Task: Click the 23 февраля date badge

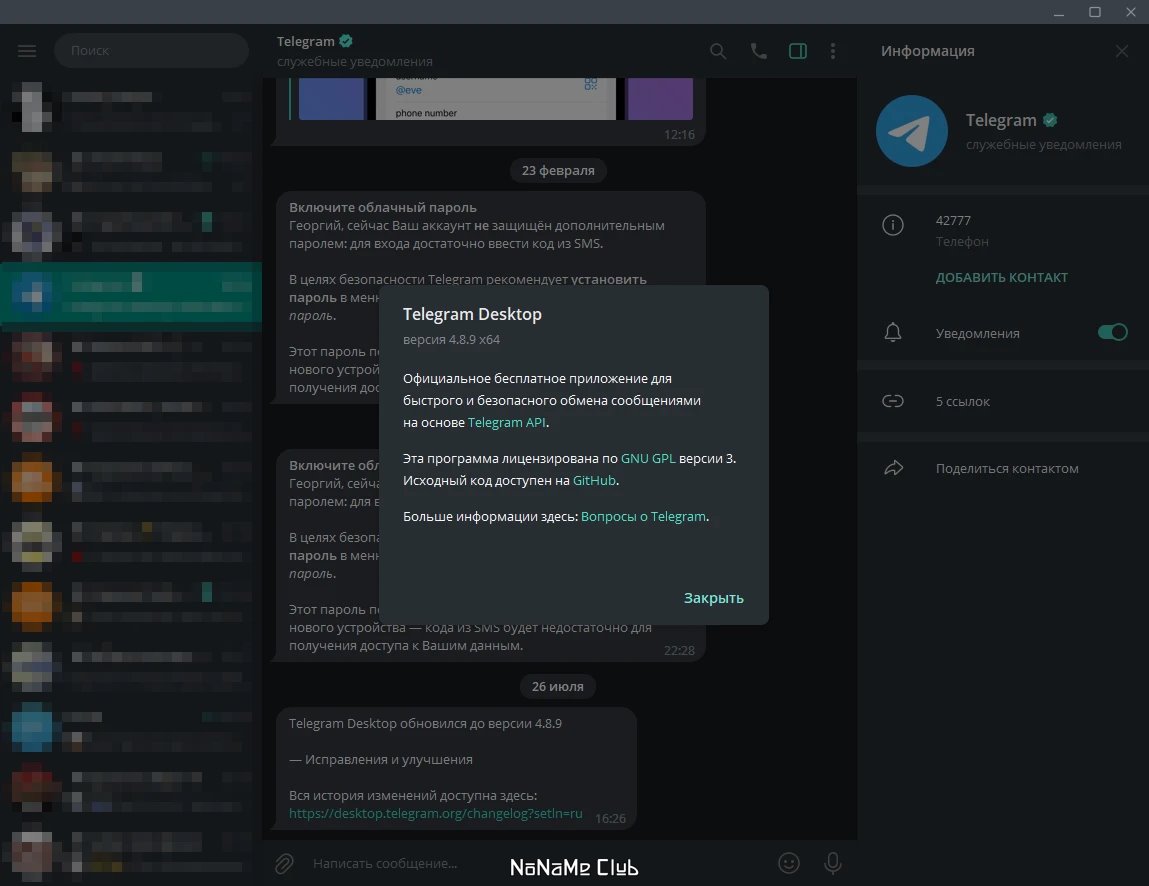Action: [558, 170]
